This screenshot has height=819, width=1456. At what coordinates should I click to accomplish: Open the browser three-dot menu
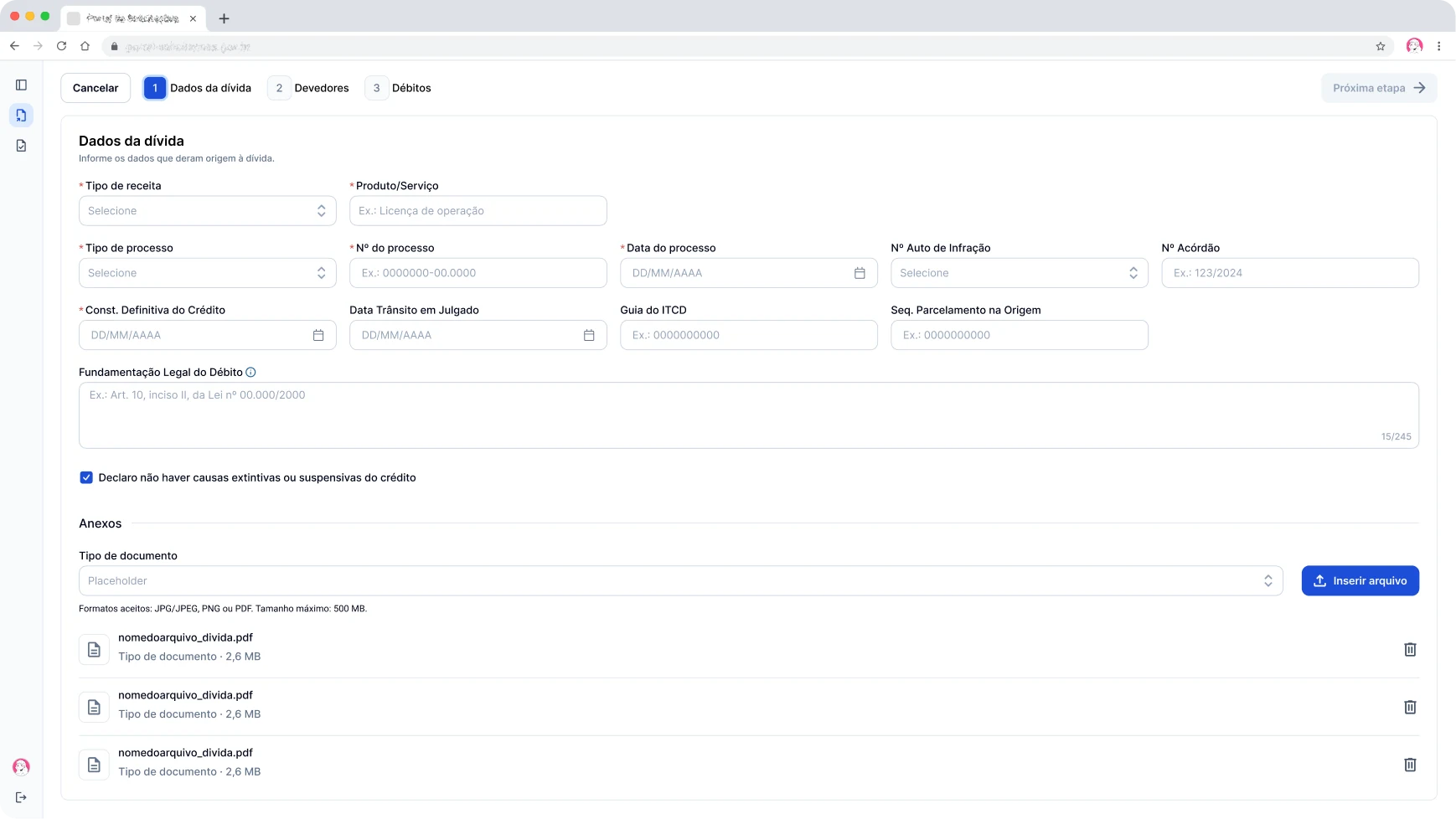(1438, 46)
